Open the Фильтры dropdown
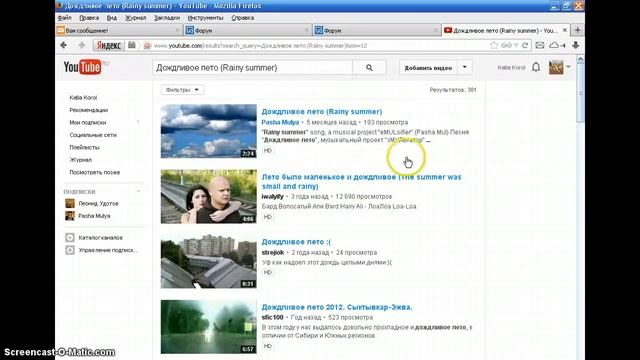The width and height of the screenshot is (640, 360). [182, 90]
